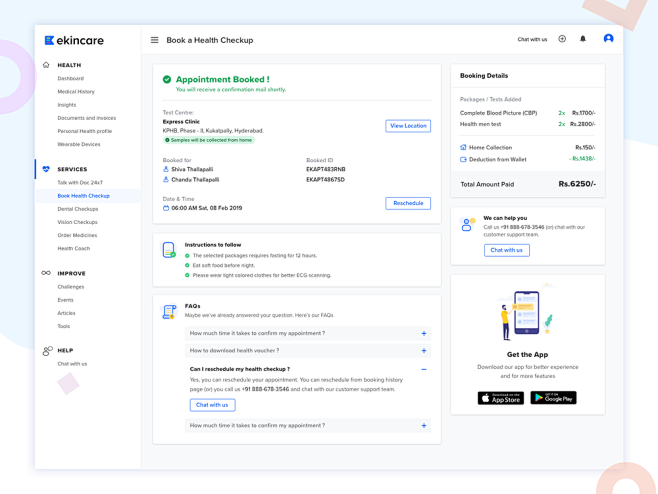Image resolution: width=658 pixels, height=494 pixels.
Task: Click the Total Amount Paid Rs.6250/- value
Action: (577, 184)
